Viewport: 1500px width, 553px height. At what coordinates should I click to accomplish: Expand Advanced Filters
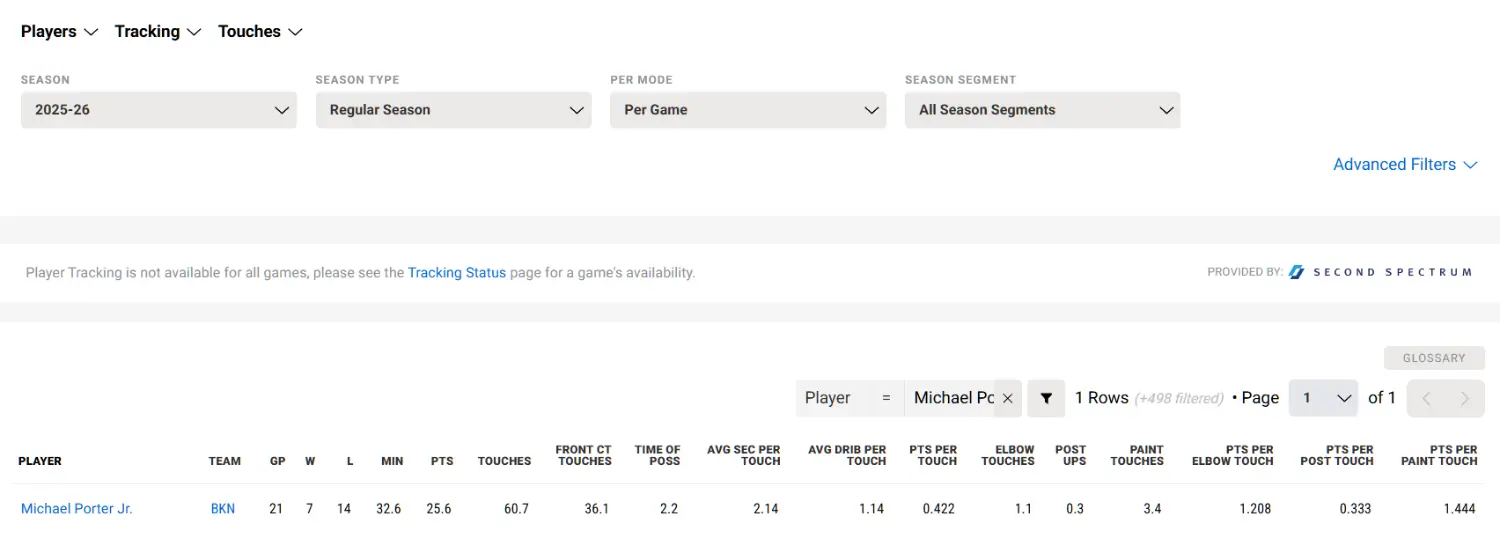1405,164
